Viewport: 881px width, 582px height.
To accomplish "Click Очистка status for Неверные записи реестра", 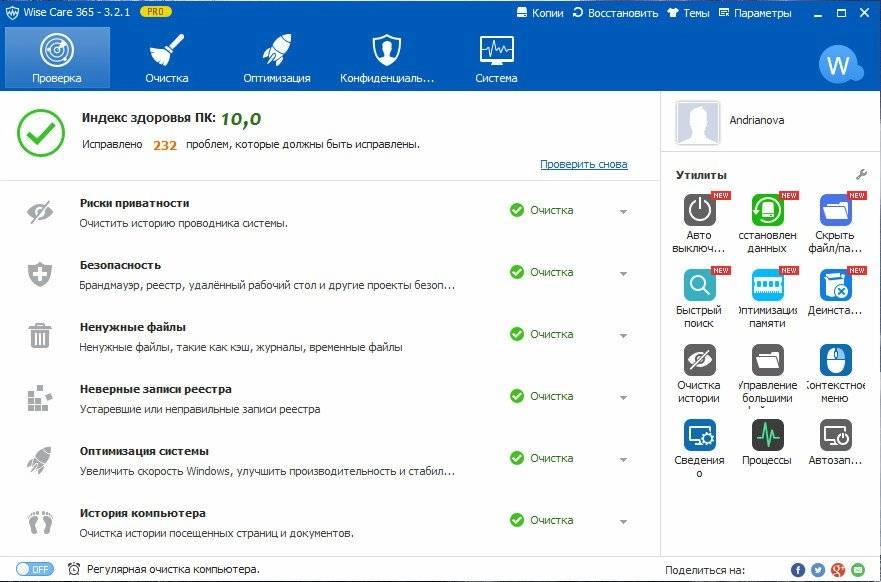I will pyautogui.click(x=542, y=396).
